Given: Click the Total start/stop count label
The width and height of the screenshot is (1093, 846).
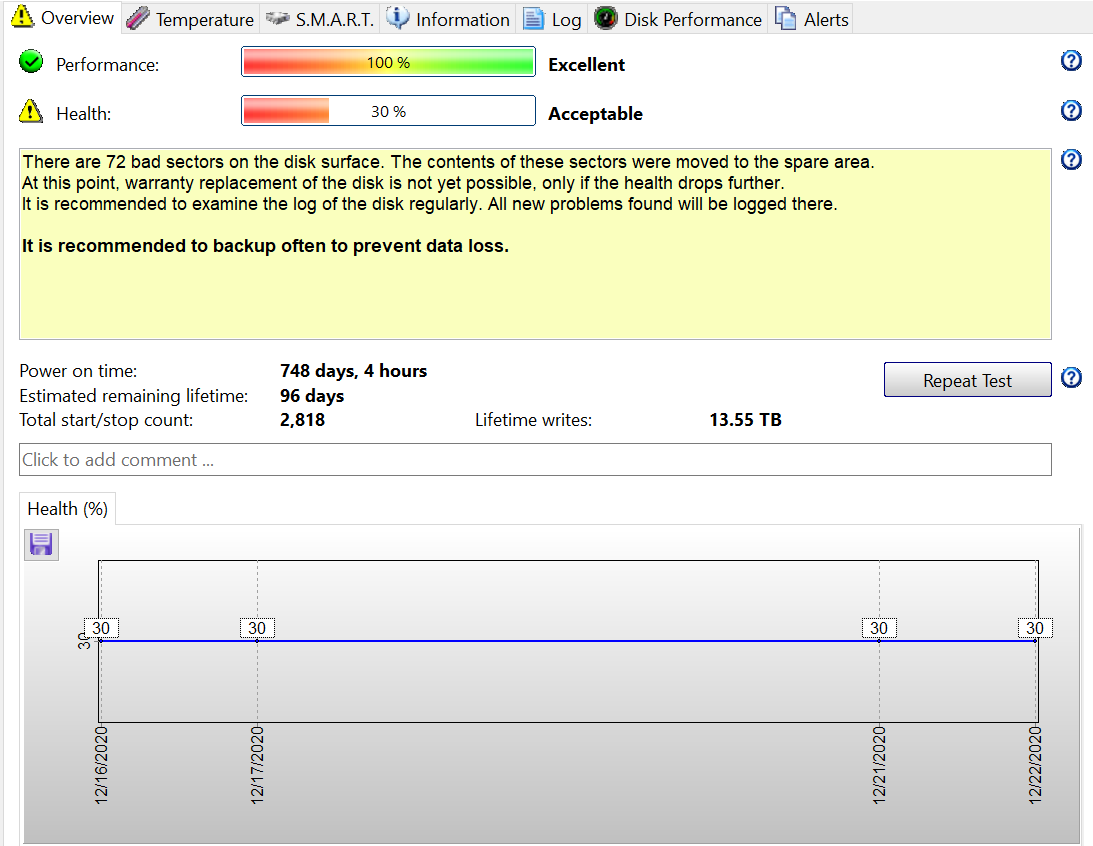Looking at the screenshot, I should [x=106, y=420].
